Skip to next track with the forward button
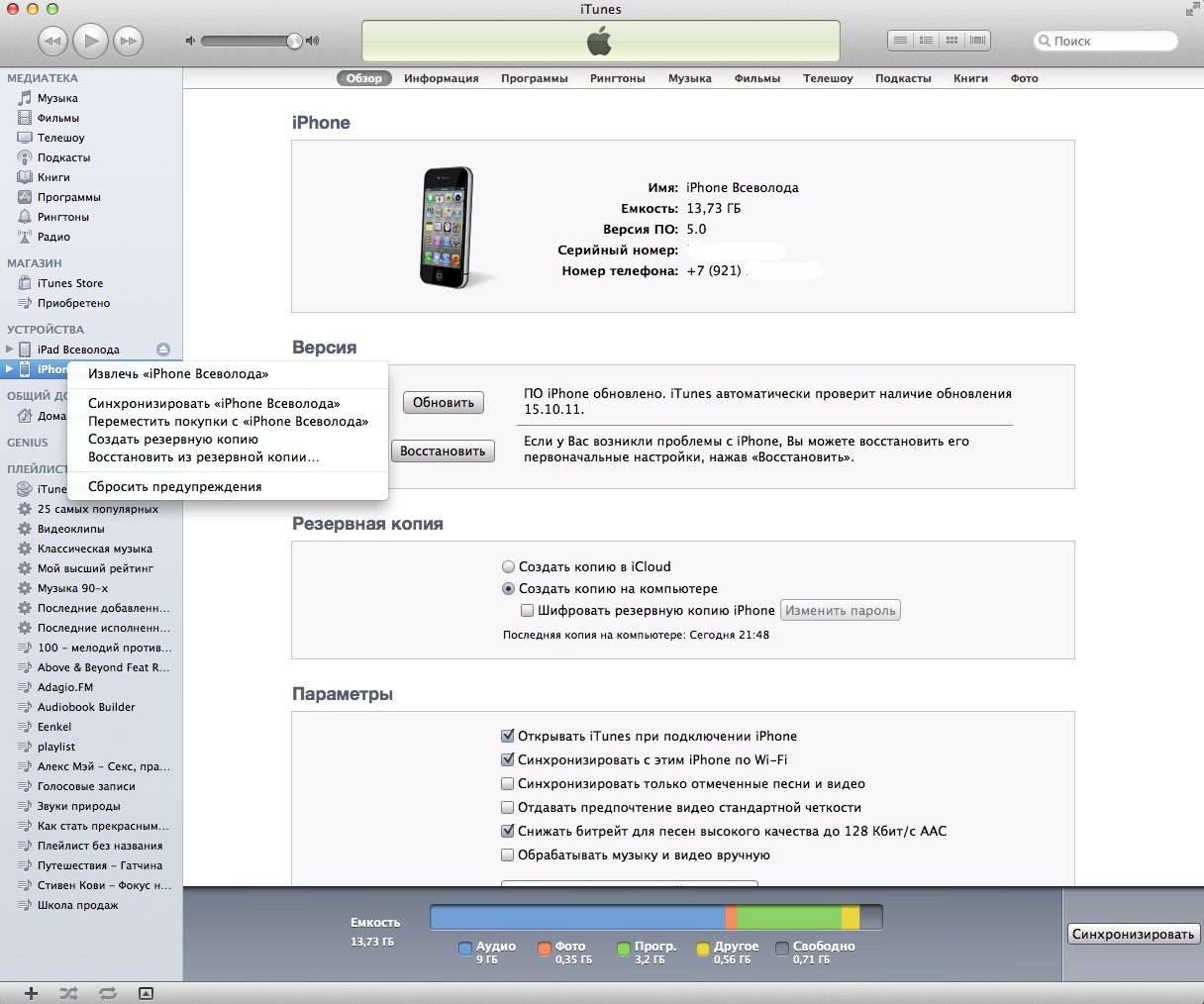Screen dimensions: 1204x1004 (x=128, y=41)
